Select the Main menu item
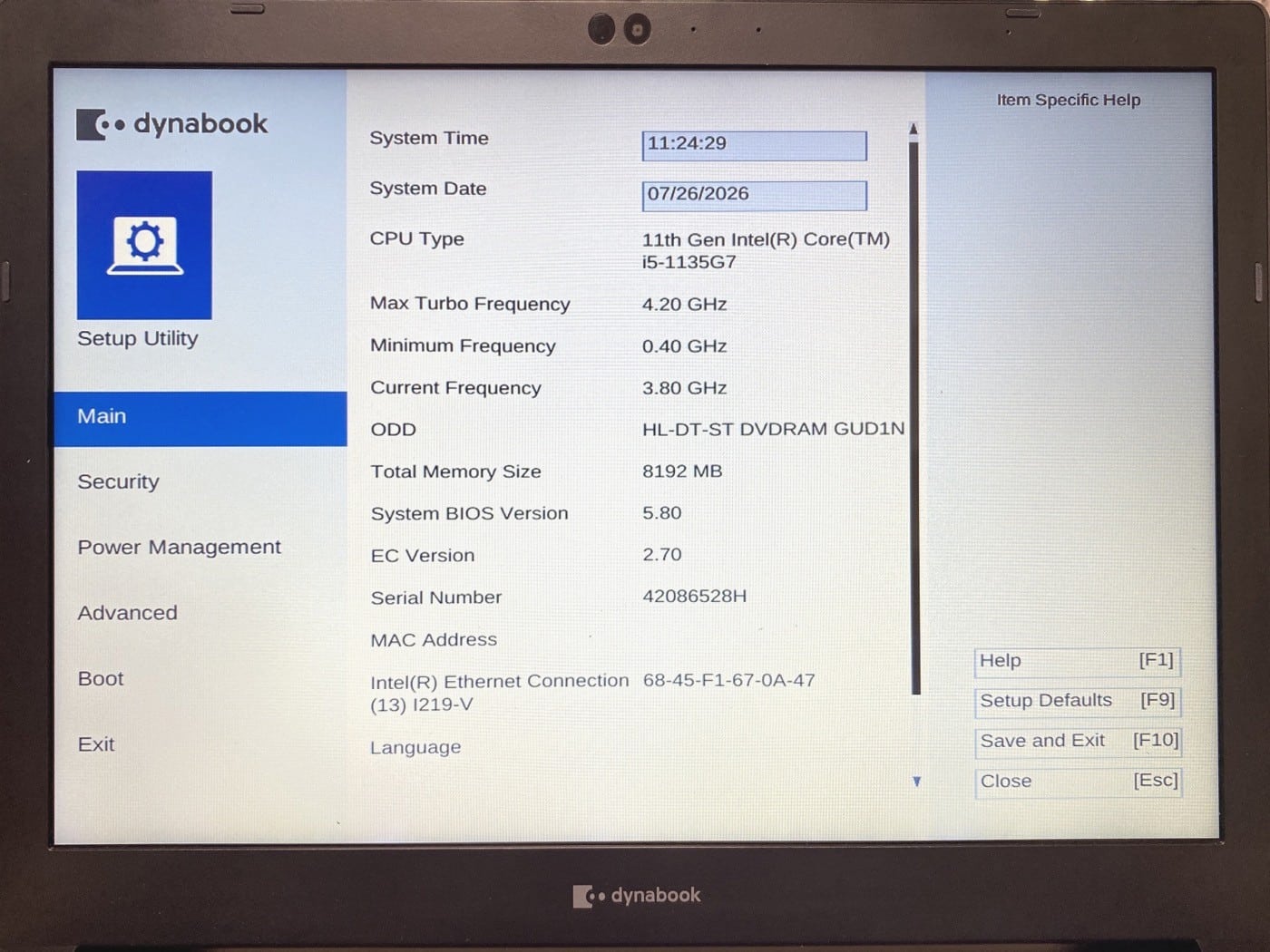The height and width of the screenshot is (952, 1270). tap(200, 418)
